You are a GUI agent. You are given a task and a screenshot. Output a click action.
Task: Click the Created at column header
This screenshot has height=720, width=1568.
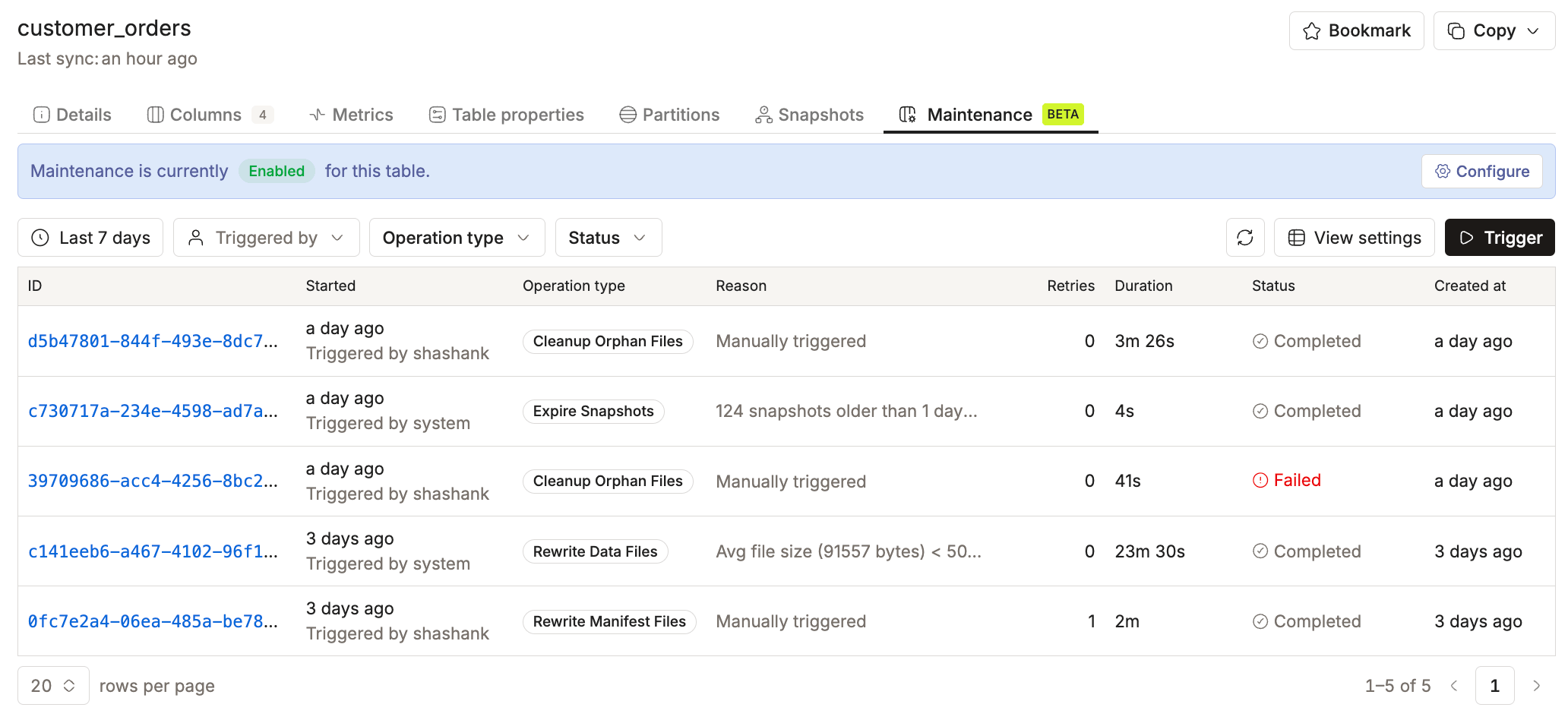pos(1470,286)
